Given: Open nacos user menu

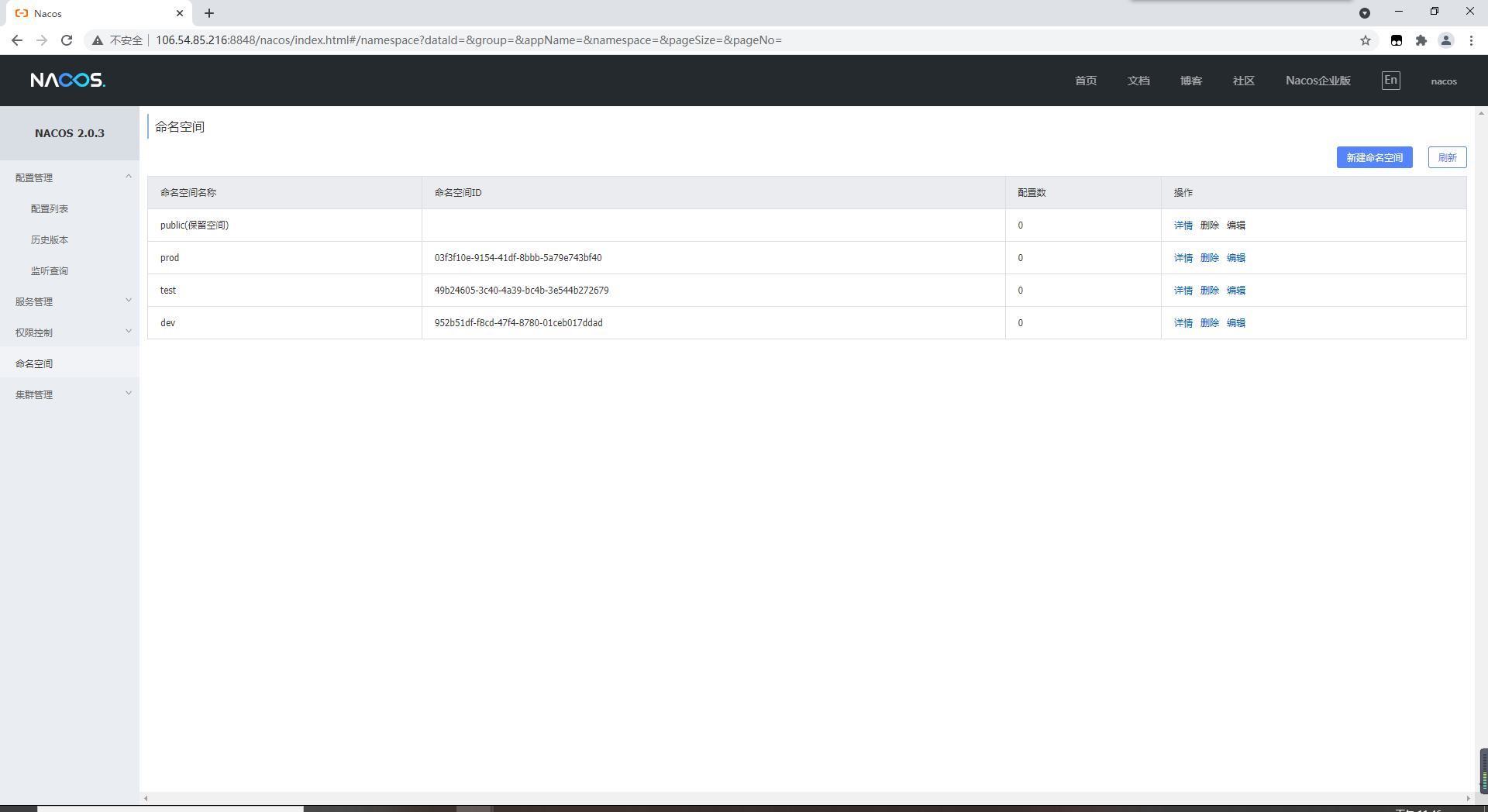Looking at the screenshot, I should click(1444, 81).
